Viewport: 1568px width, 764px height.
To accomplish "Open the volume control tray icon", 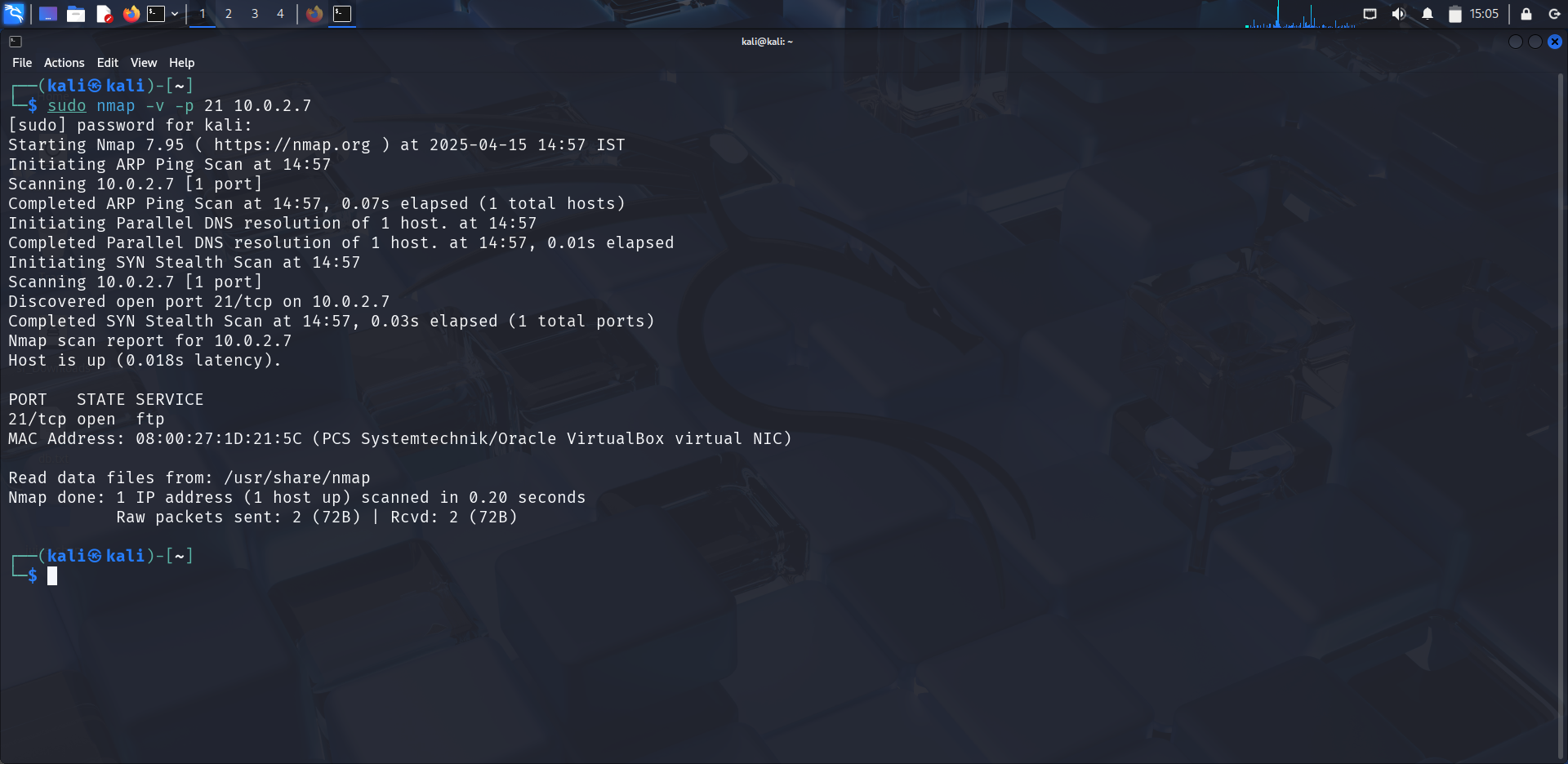I will 1399,14.
